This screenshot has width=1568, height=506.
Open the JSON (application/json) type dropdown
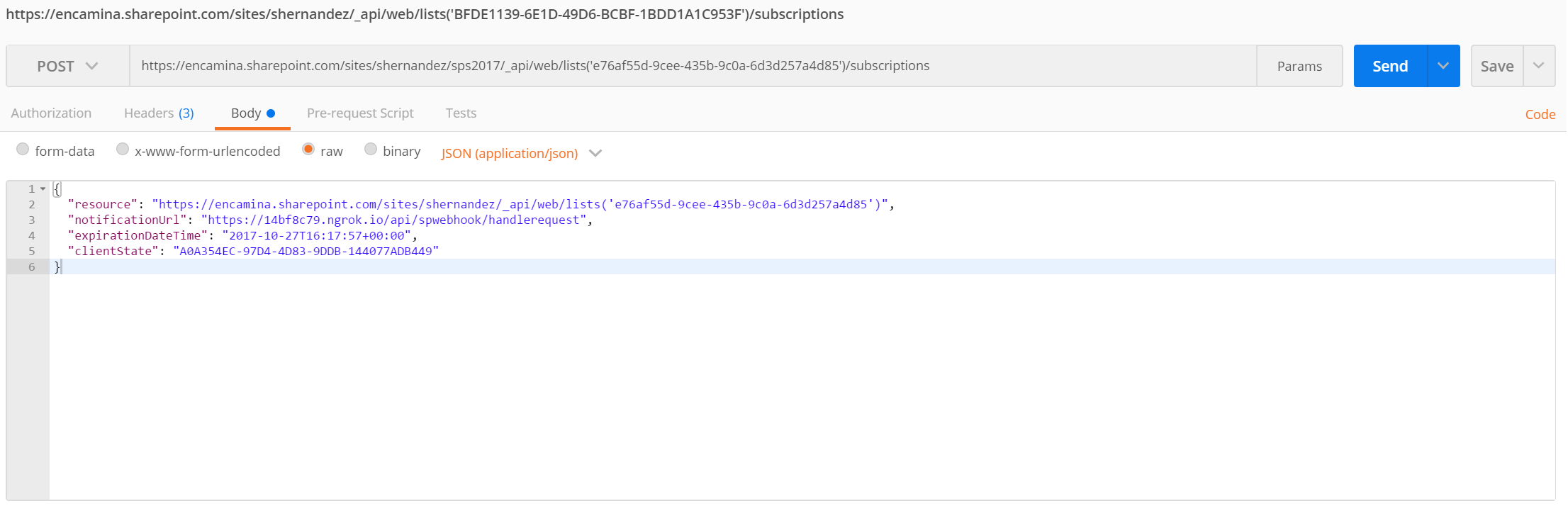point(521,153)
